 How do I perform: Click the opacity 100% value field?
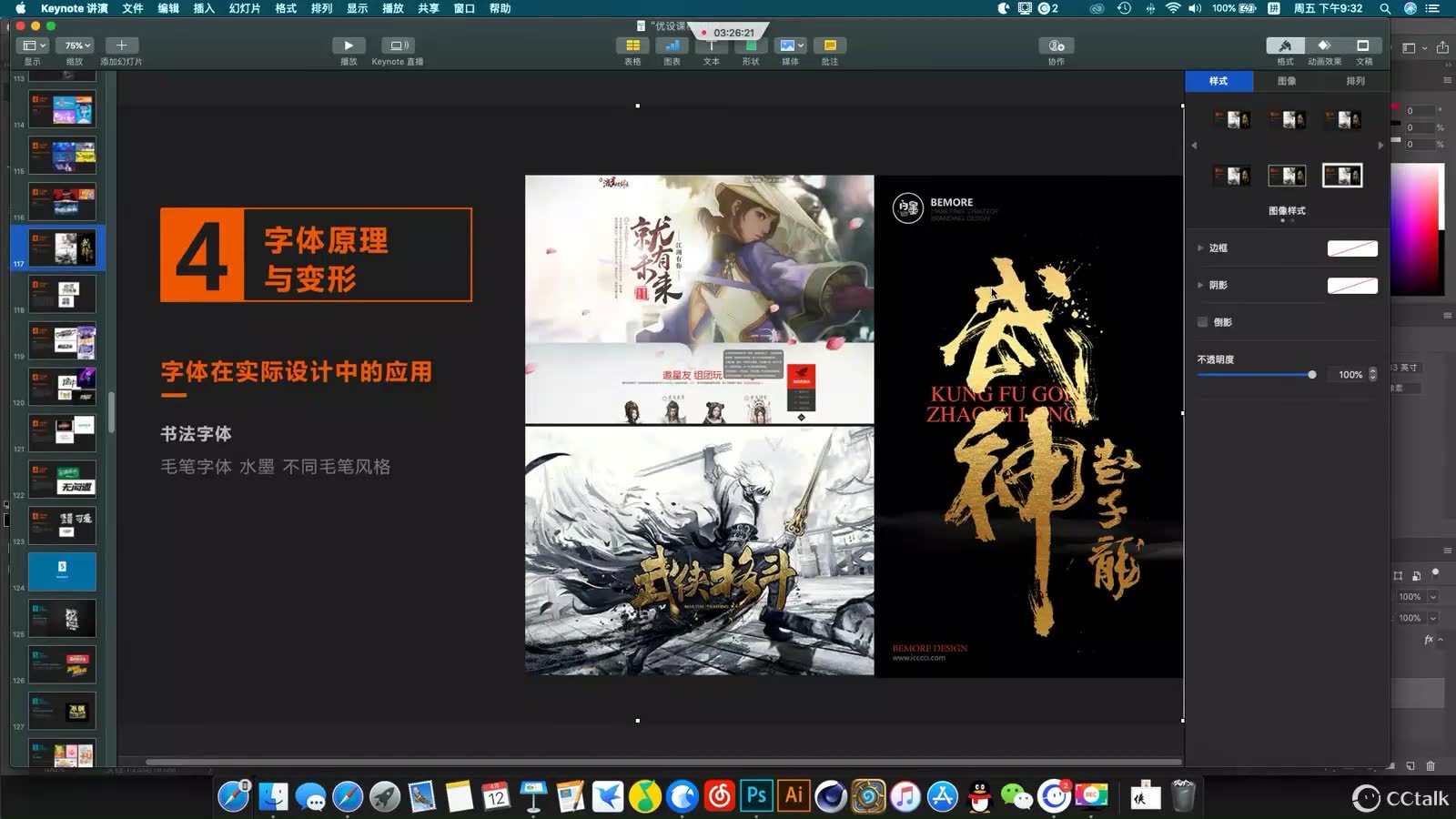point(1349,374)
